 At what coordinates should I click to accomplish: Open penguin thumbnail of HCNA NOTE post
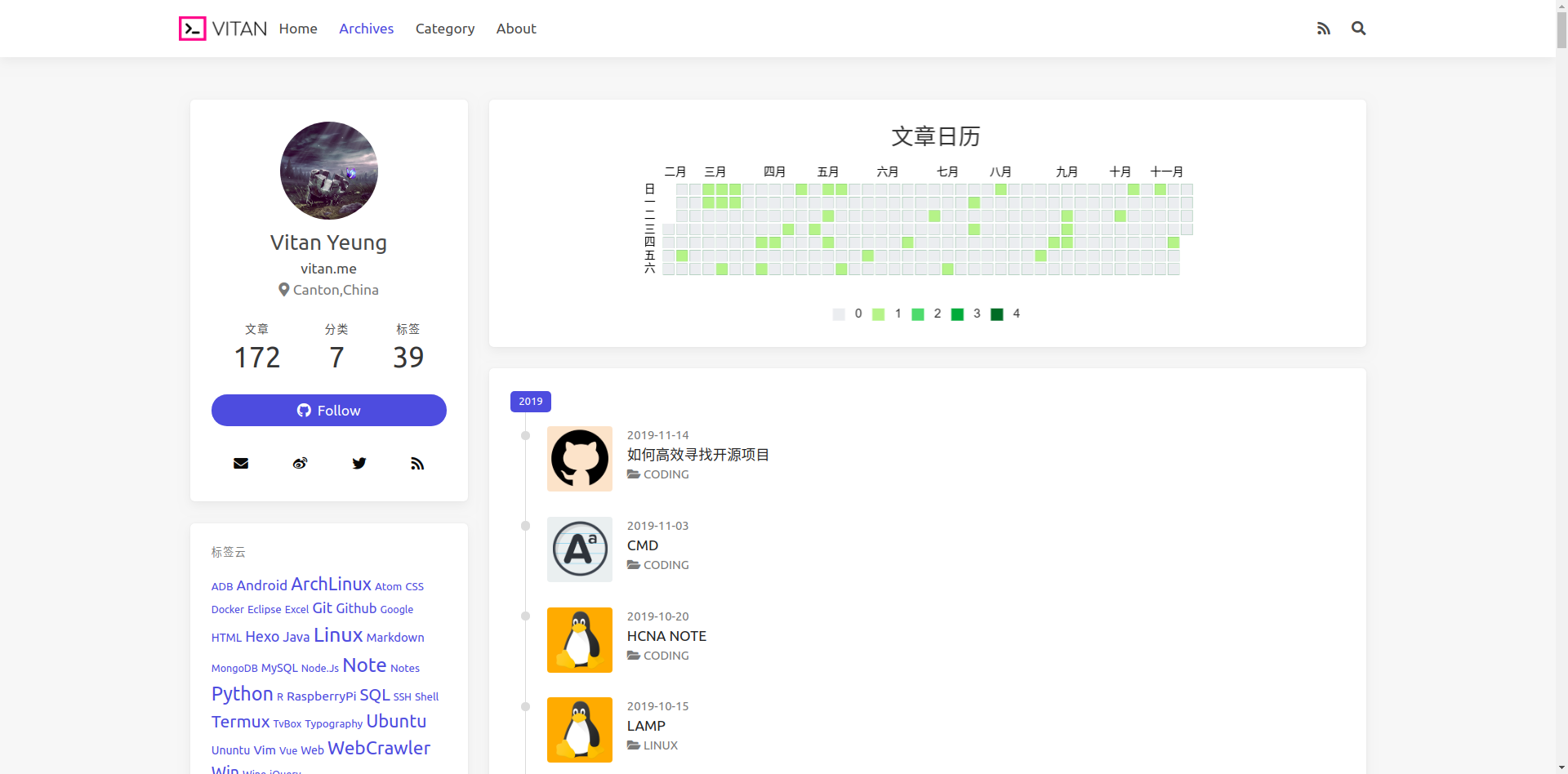(580, 640)
